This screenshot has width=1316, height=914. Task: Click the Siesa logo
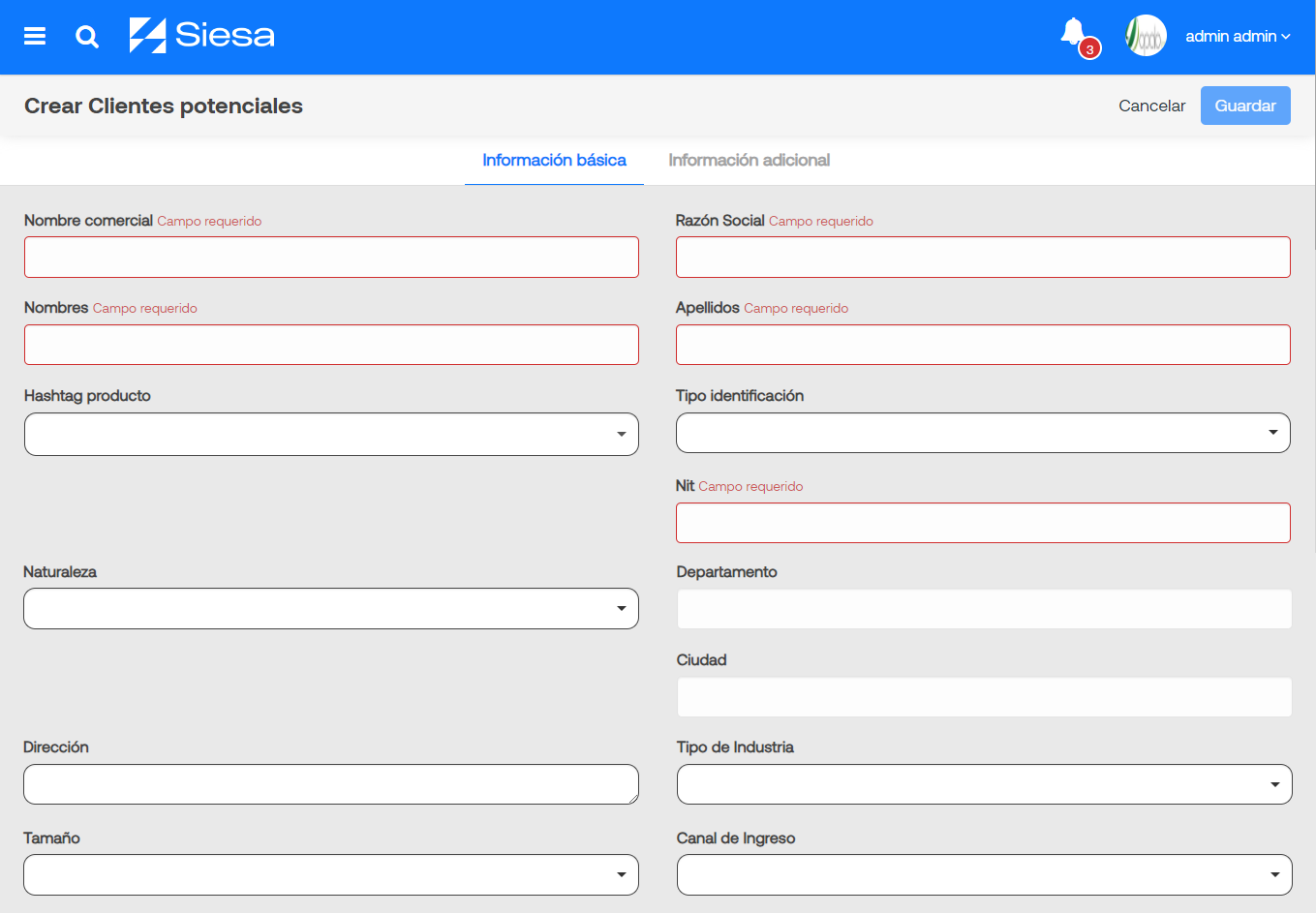(x=202, y=35)
